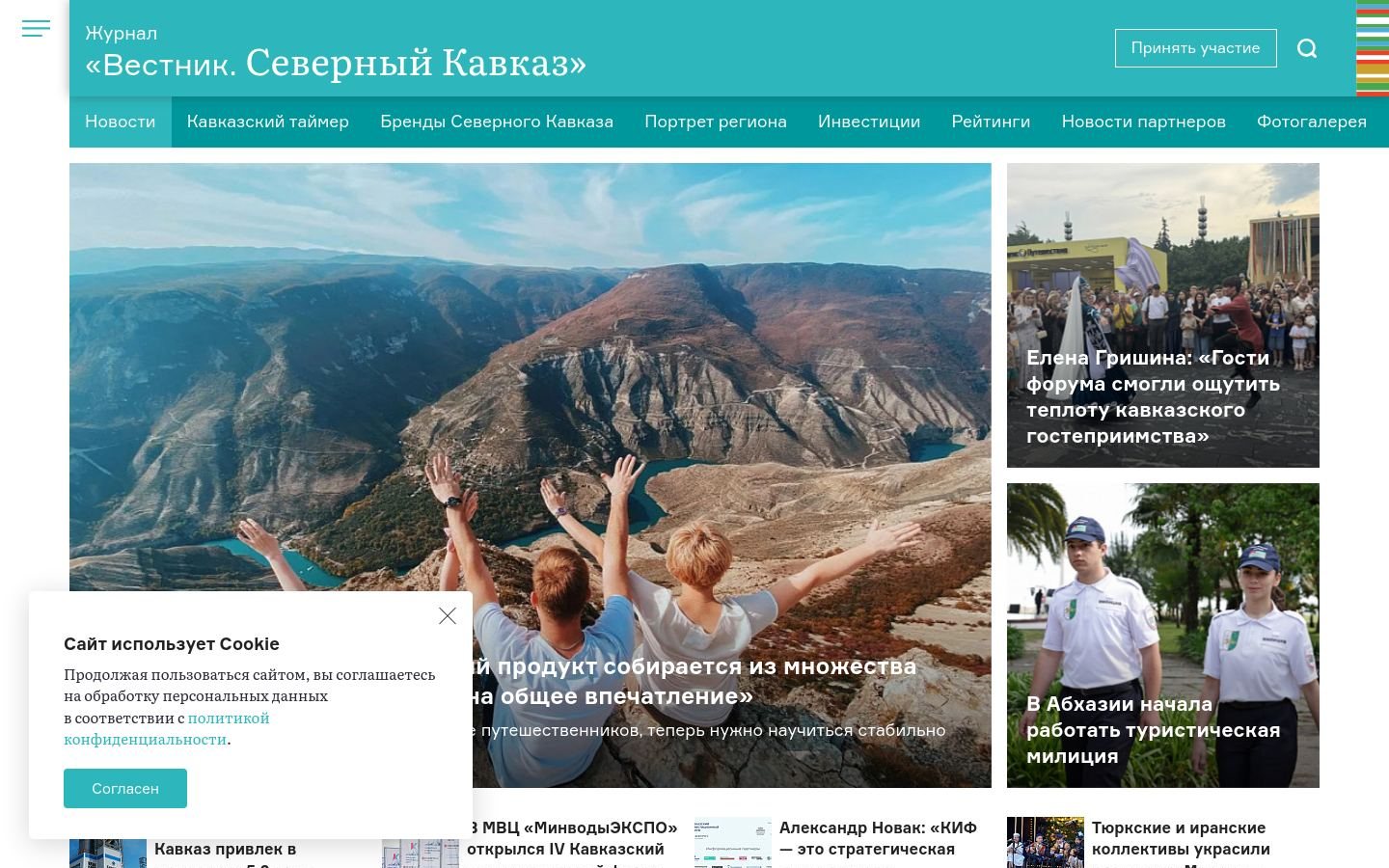Select 'Новости партнеров' menu item
This screenshot has height=868, width=1389.
1144,122
